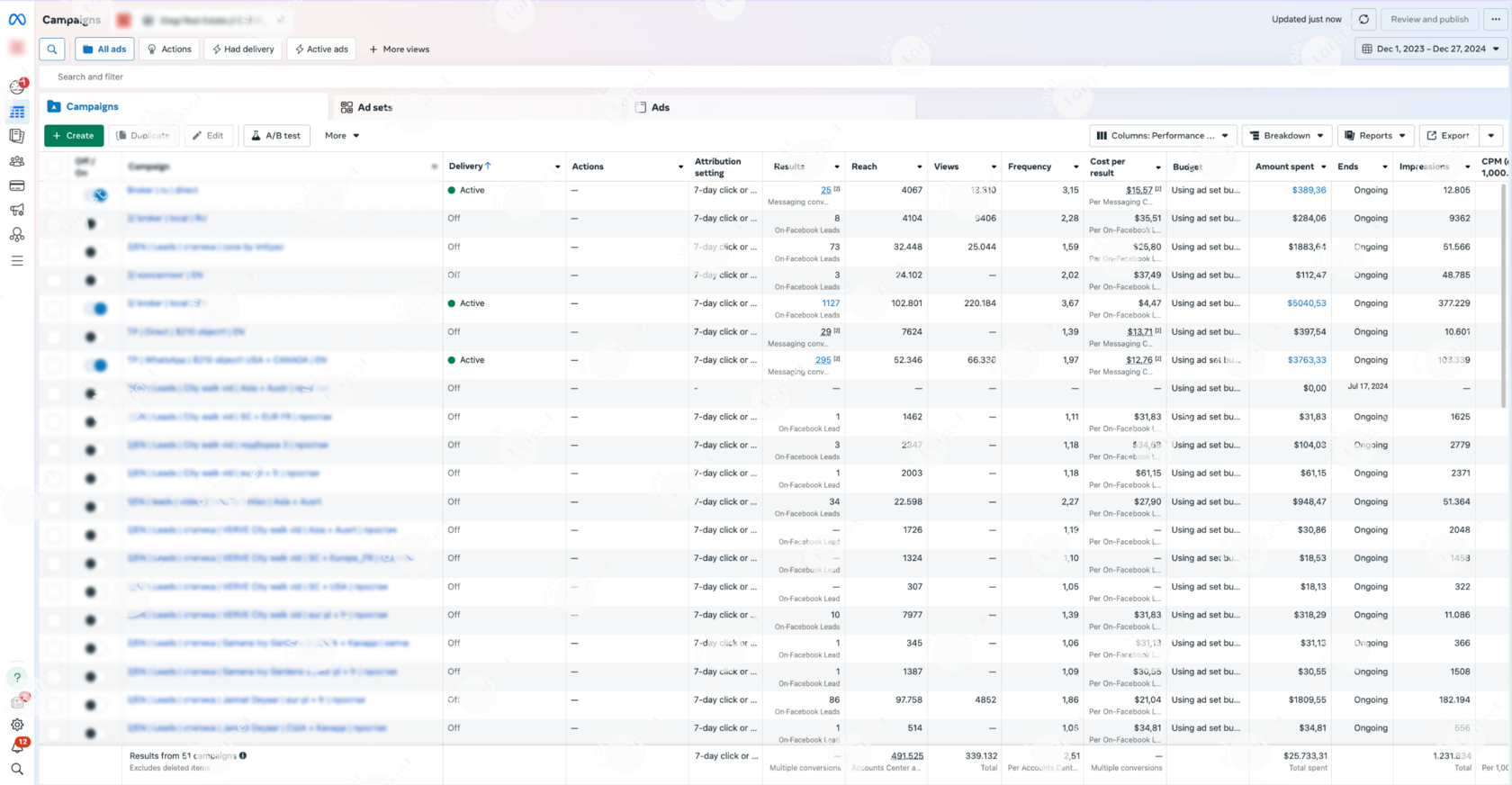Open Audiences from the left sidebar
The image size is (1512, 785).
pos(17,162)
